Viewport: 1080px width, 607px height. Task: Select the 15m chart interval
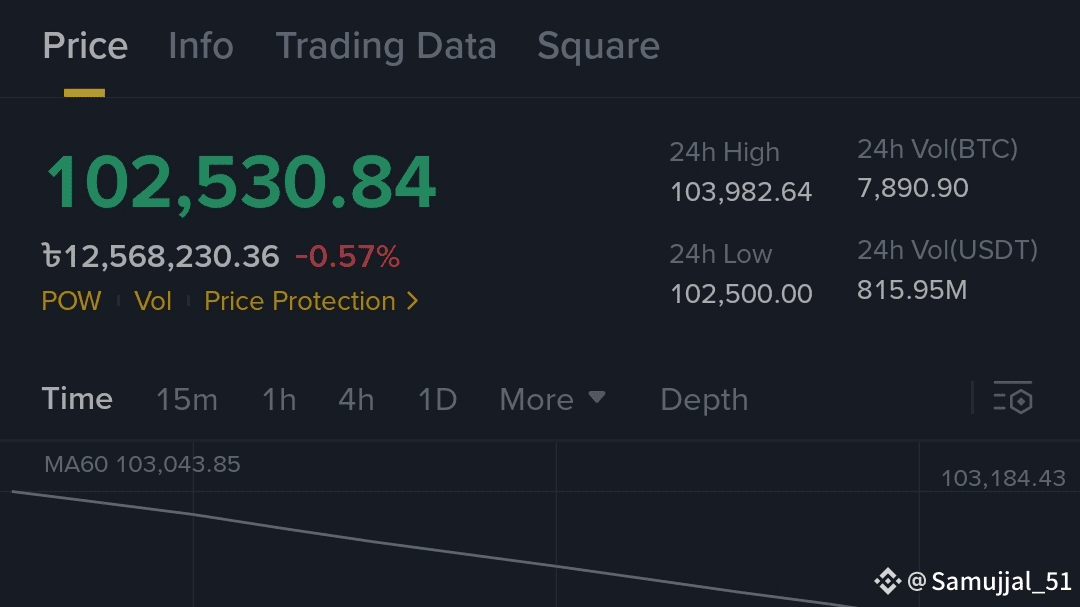(x=187, y=400)
